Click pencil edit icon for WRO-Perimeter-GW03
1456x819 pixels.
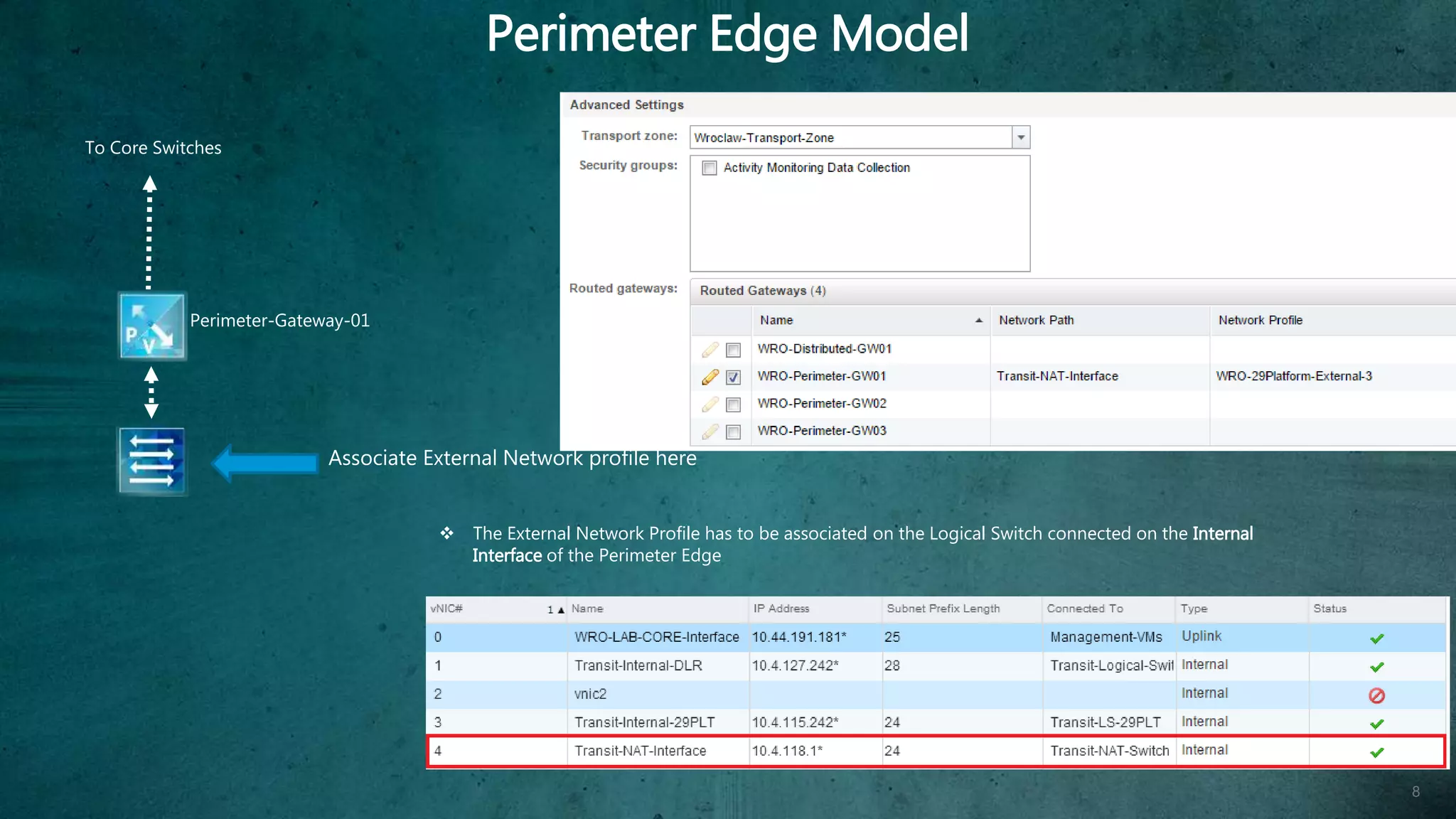(710, 432)
